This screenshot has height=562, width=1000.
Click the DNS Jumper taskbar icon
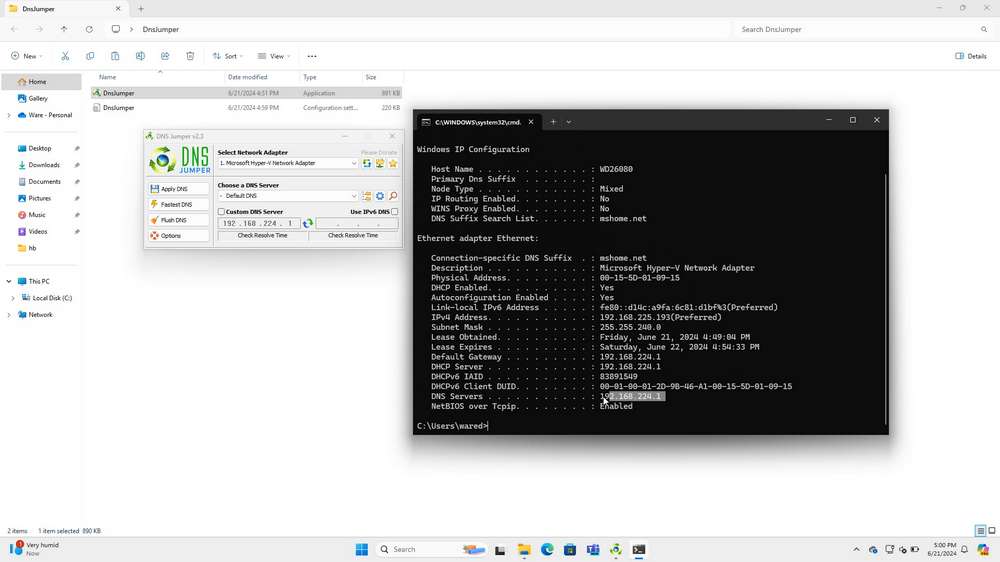(x=616, y=549)
